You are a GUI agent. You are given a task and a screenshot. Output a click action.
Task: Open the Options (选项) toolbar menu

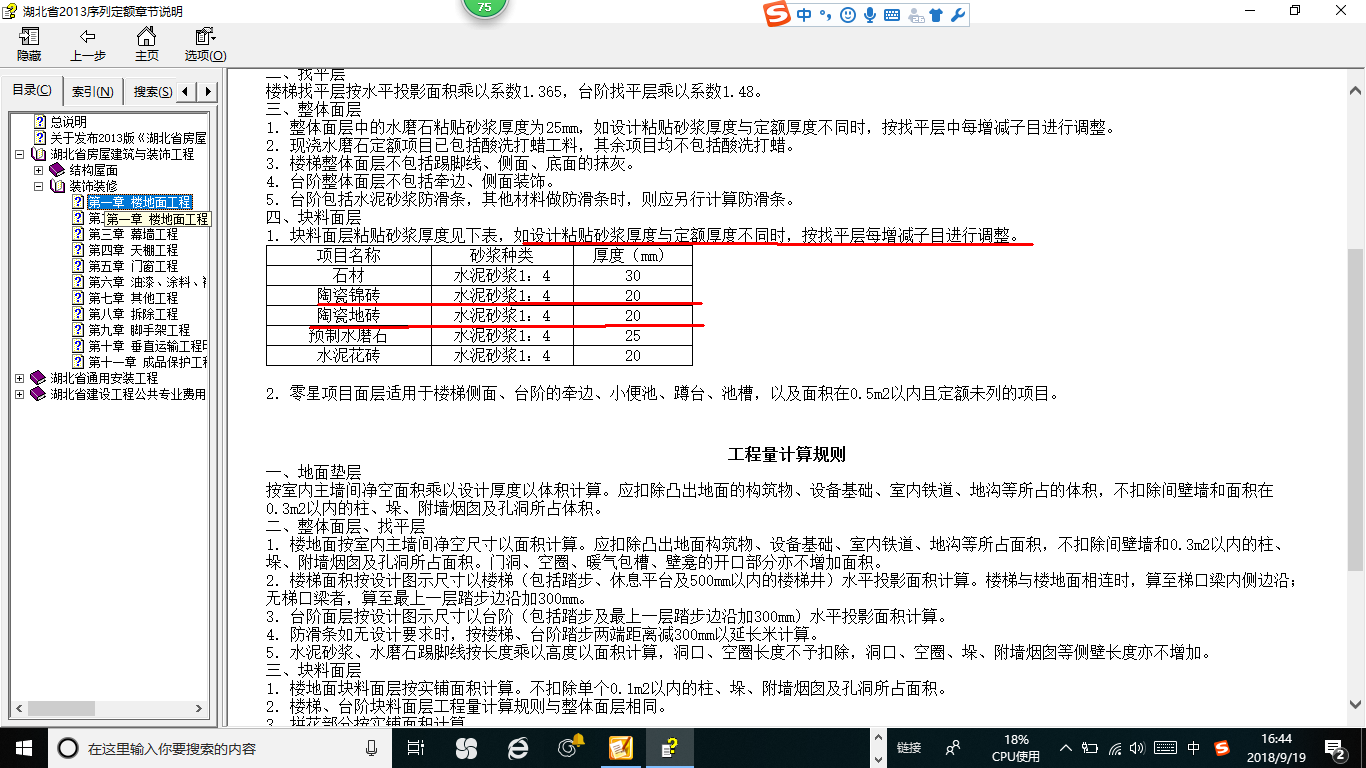coord(205,44)
